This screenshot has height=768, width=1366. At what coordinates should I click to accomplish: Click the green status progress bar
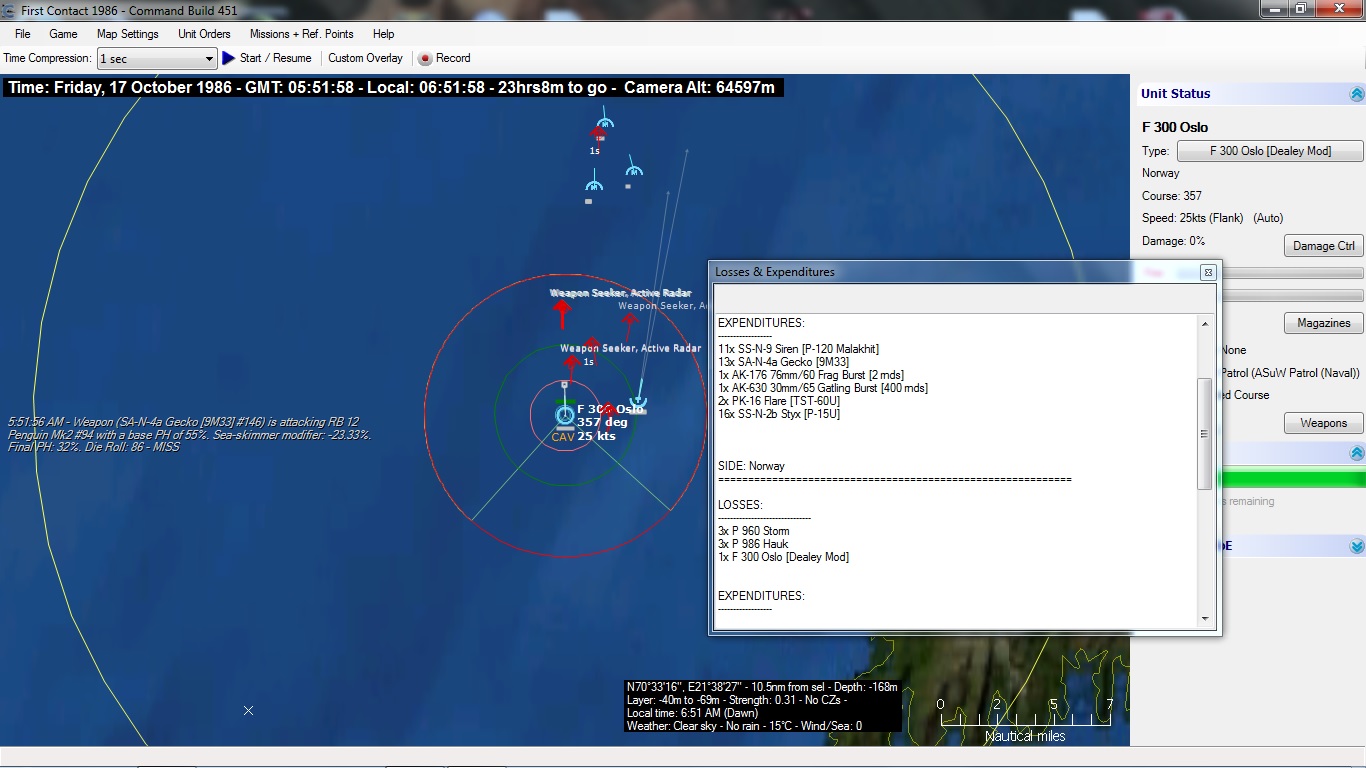coord(1292,480)
